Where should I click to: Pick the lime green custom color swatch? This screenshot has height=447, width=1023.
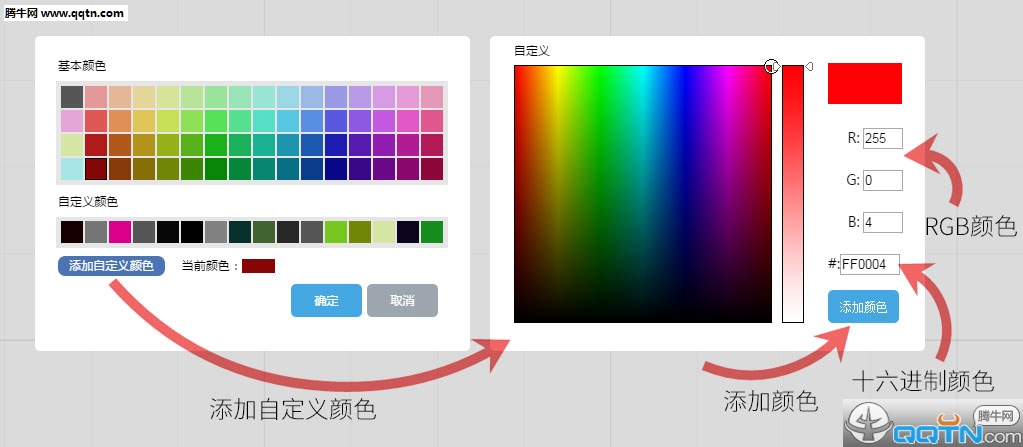click(x=336, y=232)
